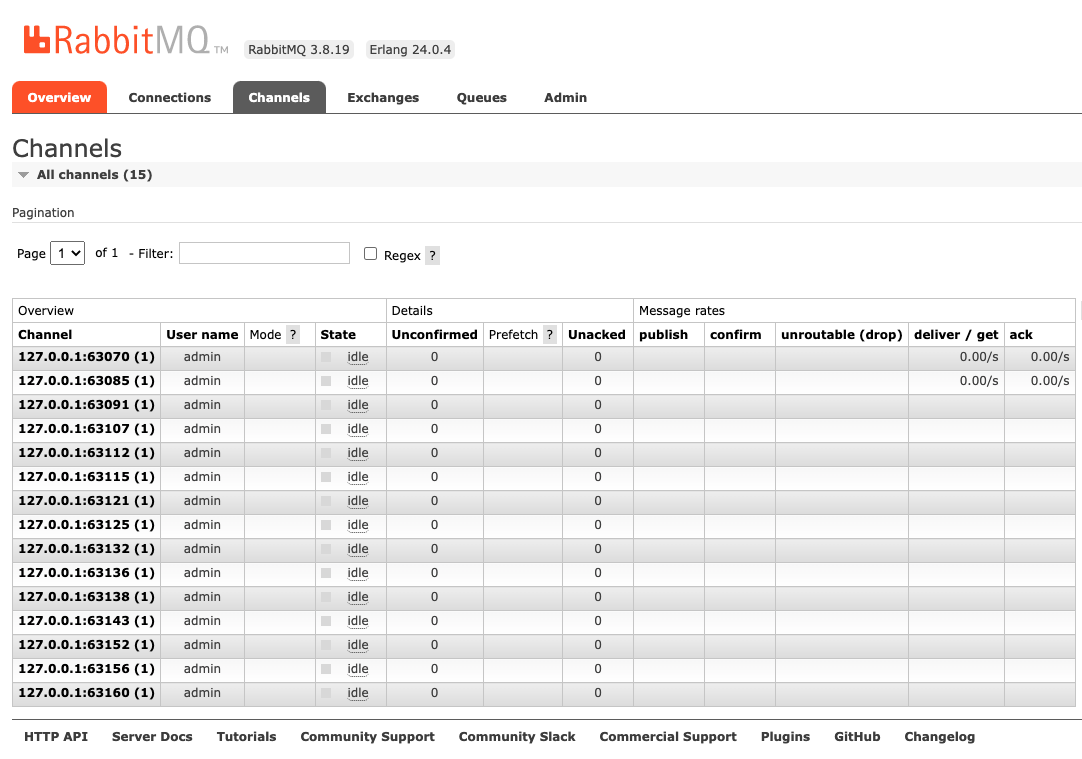Open channel 127.0.0.1:63136 (1)
Screen dimensions: 1082x759
point(86,573)
